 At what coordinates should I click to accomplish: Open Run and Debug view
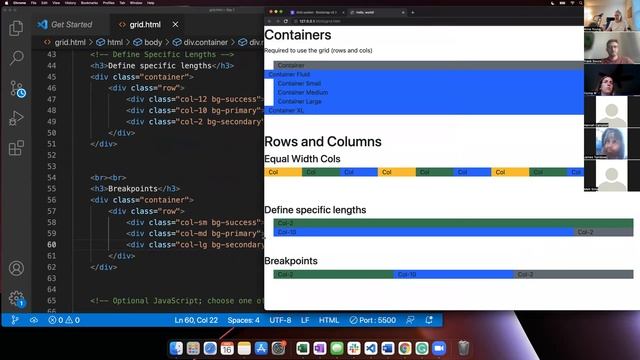(16, 118)
